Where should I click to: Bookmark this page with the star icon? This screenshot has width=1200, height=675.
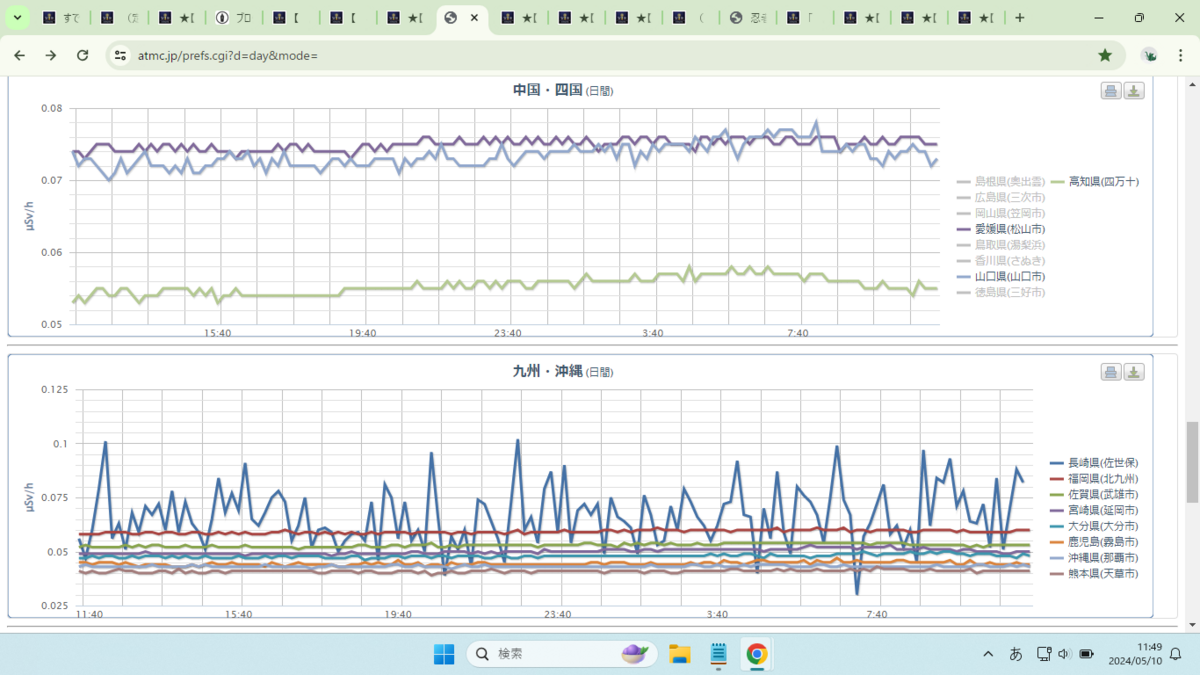coord(1105,55)
